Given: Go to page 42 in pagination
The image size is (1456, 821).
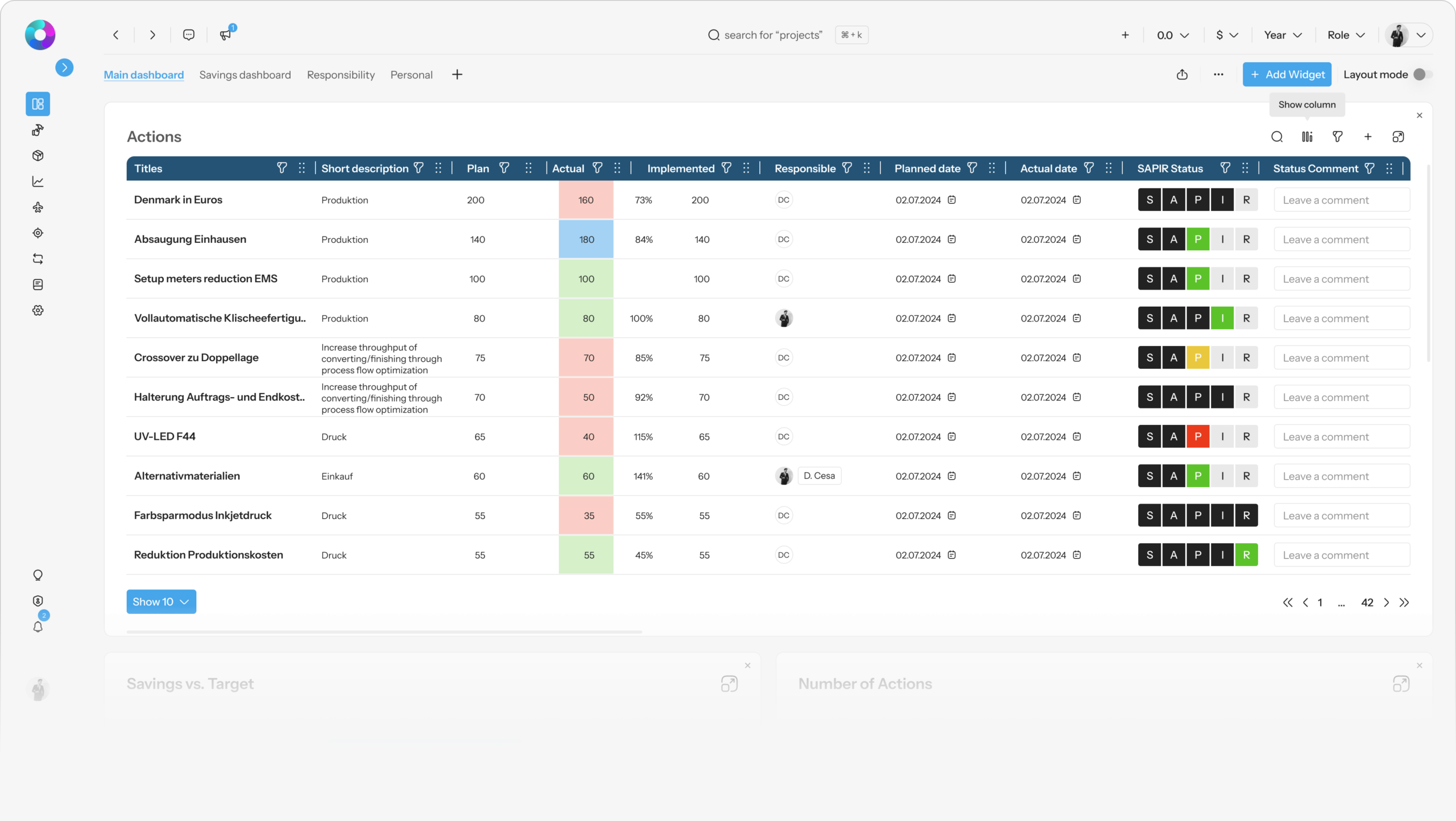Looking at the screenshot, I should 1367,603.
